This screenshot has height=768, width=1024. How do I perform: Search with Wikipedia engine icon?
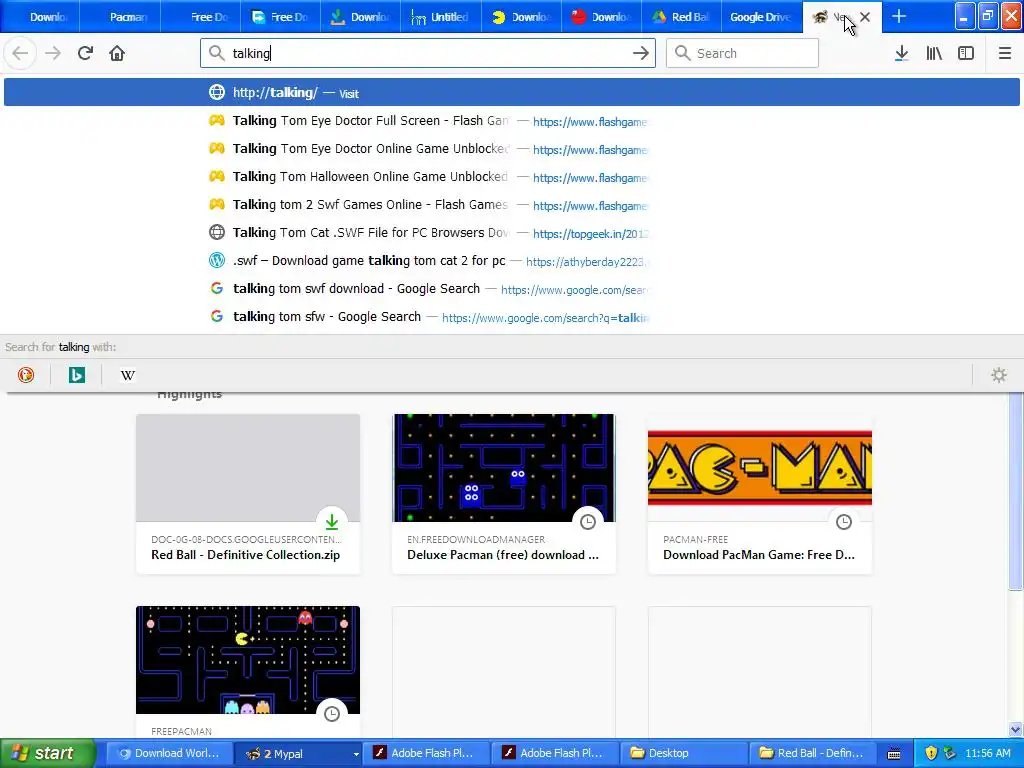click(127, 375)
